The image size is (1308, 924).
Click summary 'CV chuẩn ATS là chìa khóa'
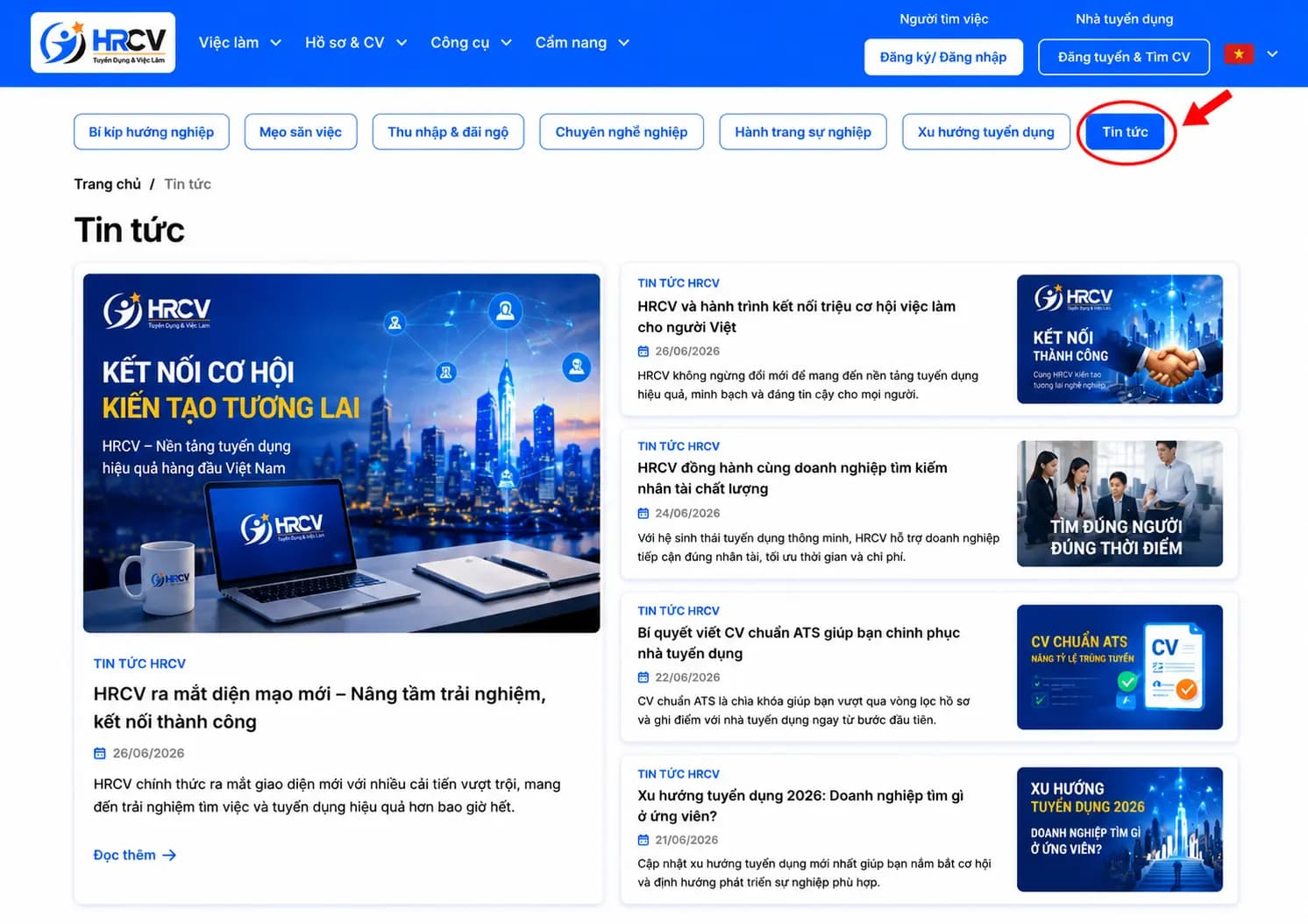[804, 710]
